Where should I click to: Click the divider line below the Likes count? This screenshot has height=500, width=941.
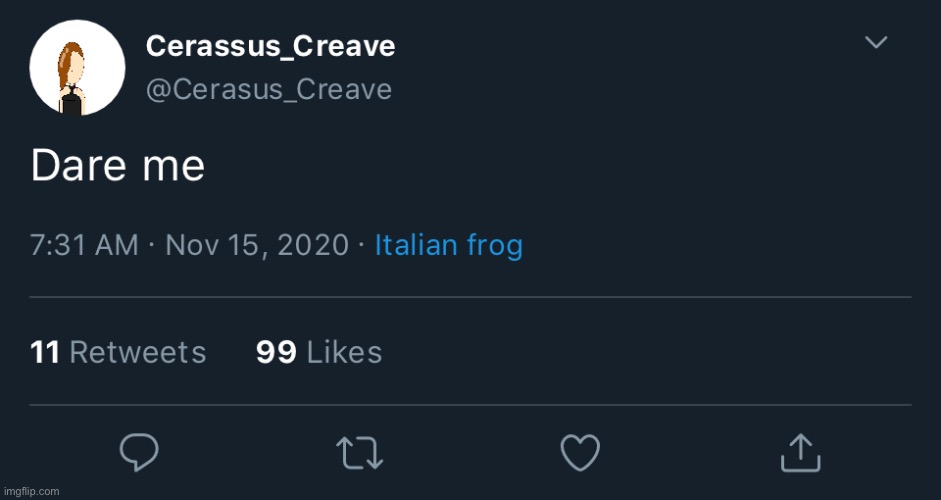pyautogui.click(x=470, y=405)
